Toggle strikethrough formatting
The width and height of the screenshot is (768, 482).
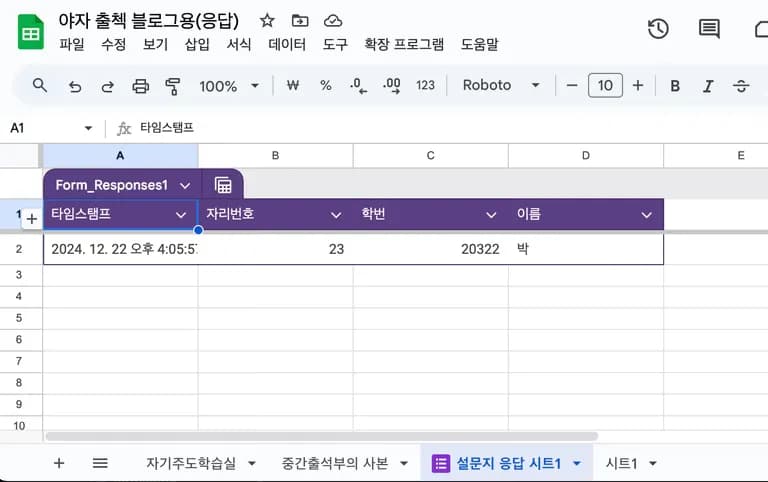point(741,86)
